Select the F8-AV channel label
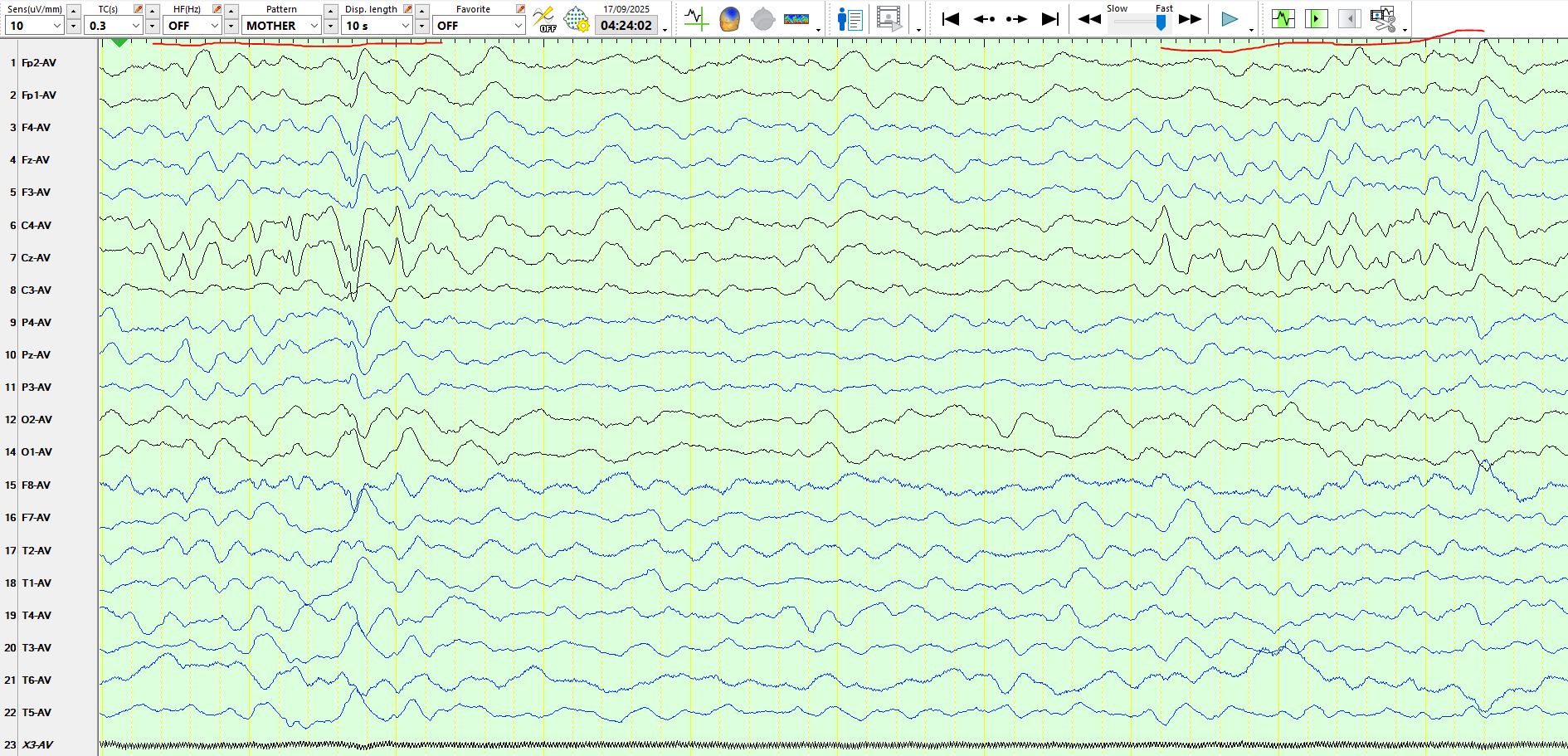 tap(36, 485)
